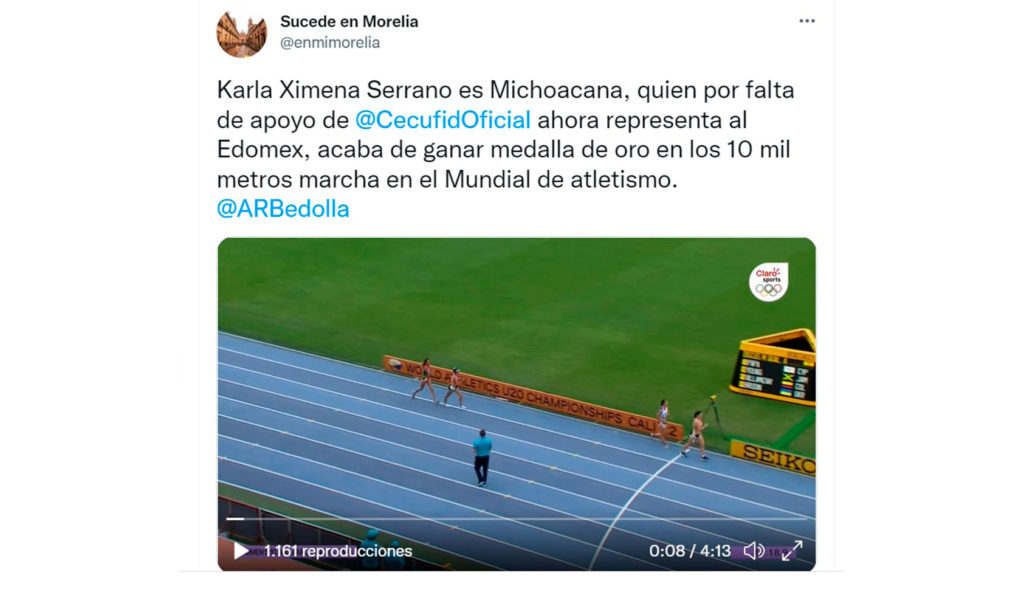This screenshot has height=612, width=1024.
Task: Click the 1.161 reproducciones view count
Action: [338, 551]
